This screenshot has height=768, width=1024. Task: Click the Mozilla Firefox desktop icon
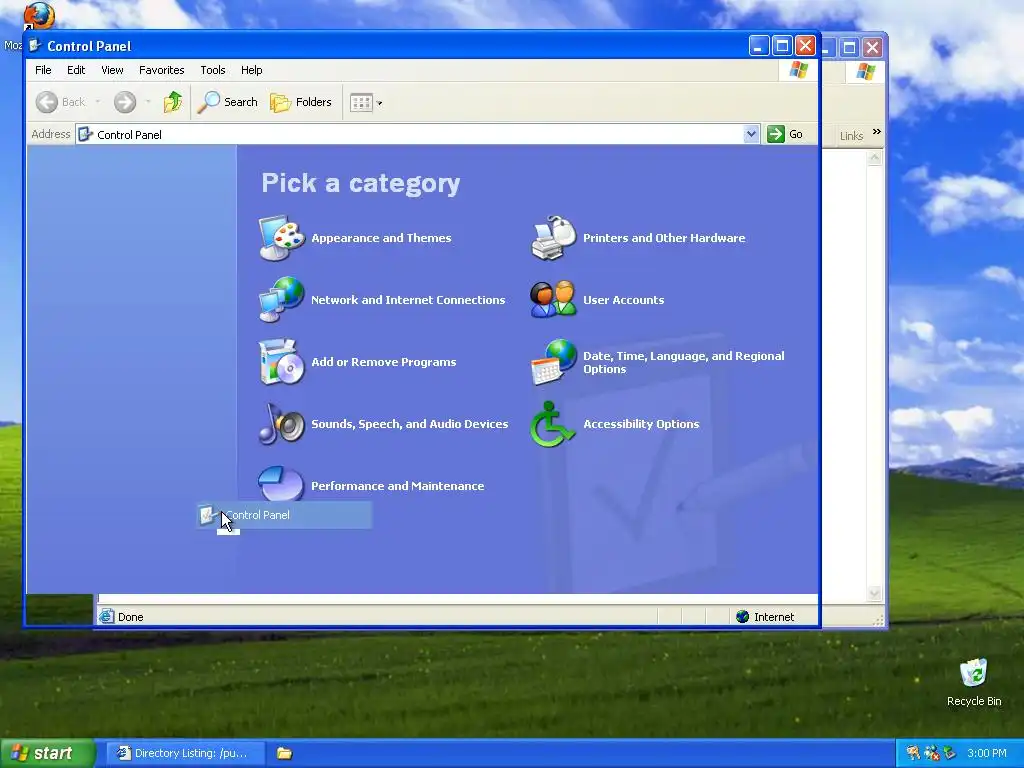pos(38,15)
